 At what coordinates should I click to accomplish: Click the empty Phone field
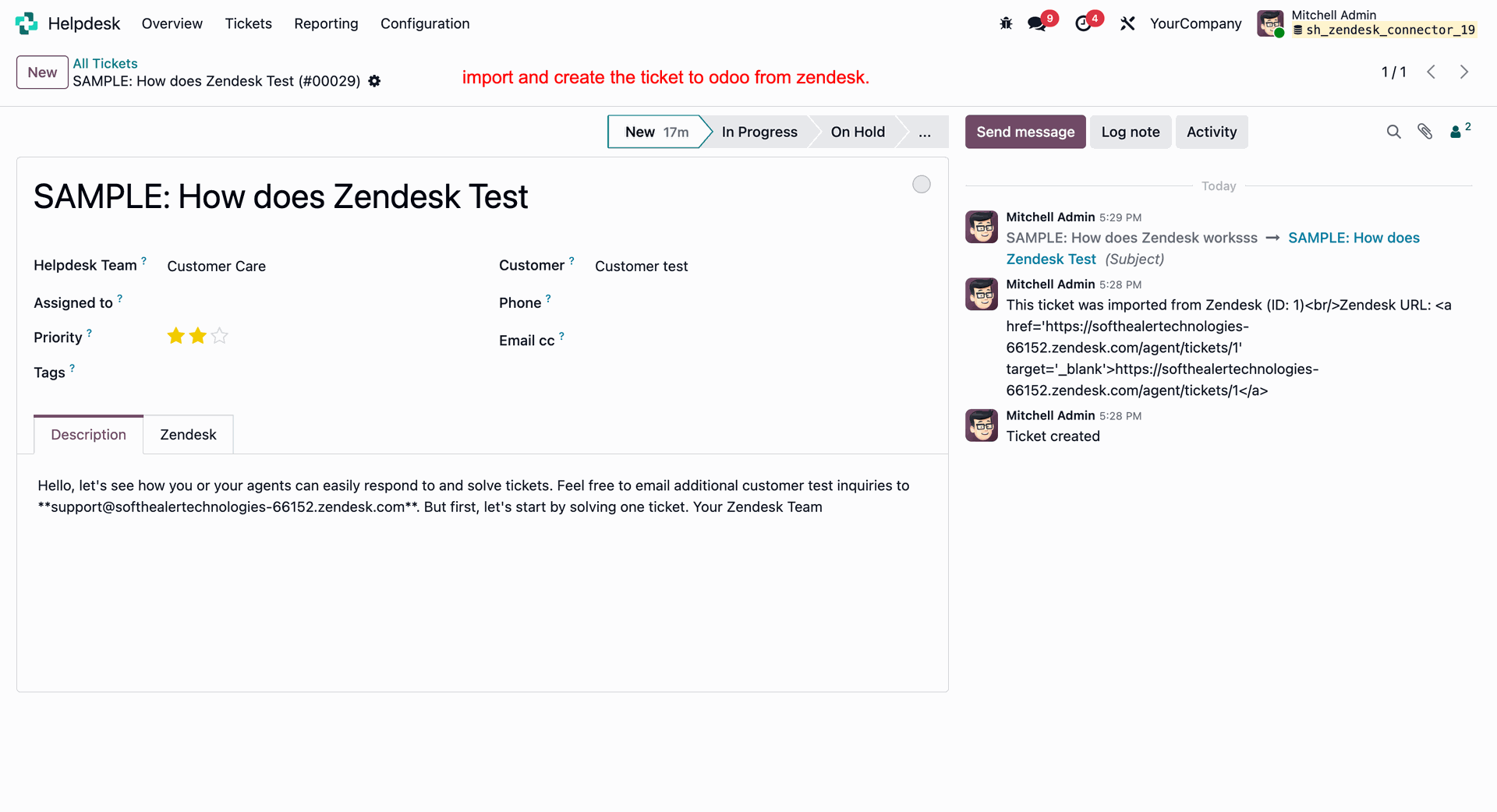click(762, 303)
